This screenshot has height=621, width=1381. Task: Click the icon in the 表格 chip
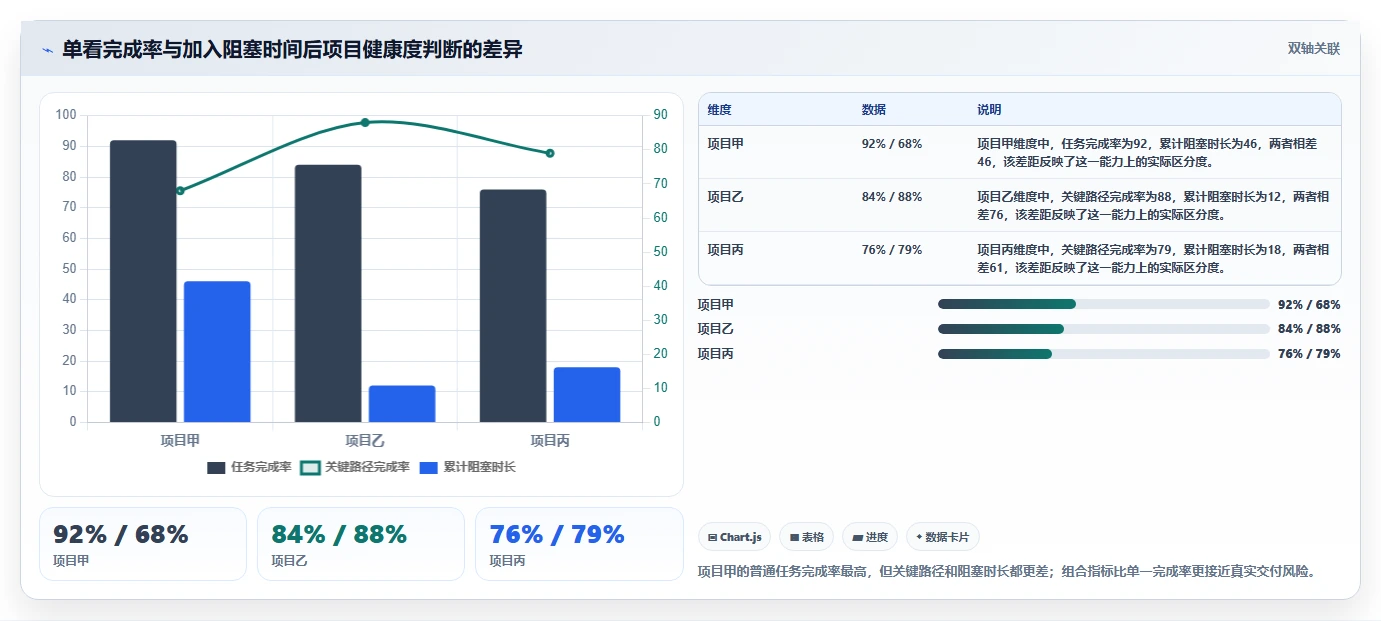pyautogui.click(x=794, y=537)
